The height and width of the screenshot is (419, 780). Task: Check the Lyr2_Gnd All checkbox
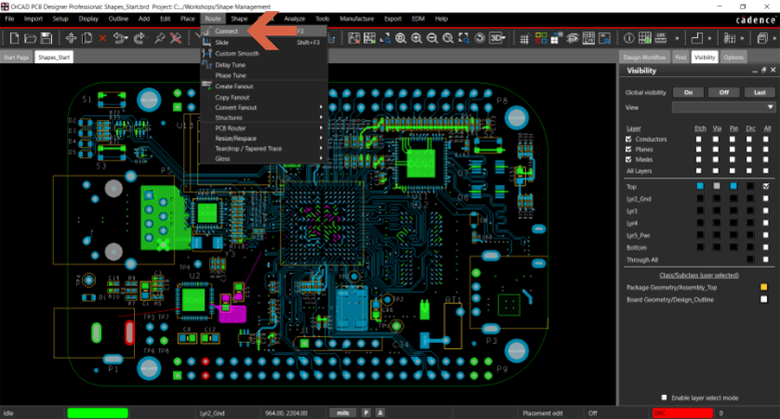point(766,199)
